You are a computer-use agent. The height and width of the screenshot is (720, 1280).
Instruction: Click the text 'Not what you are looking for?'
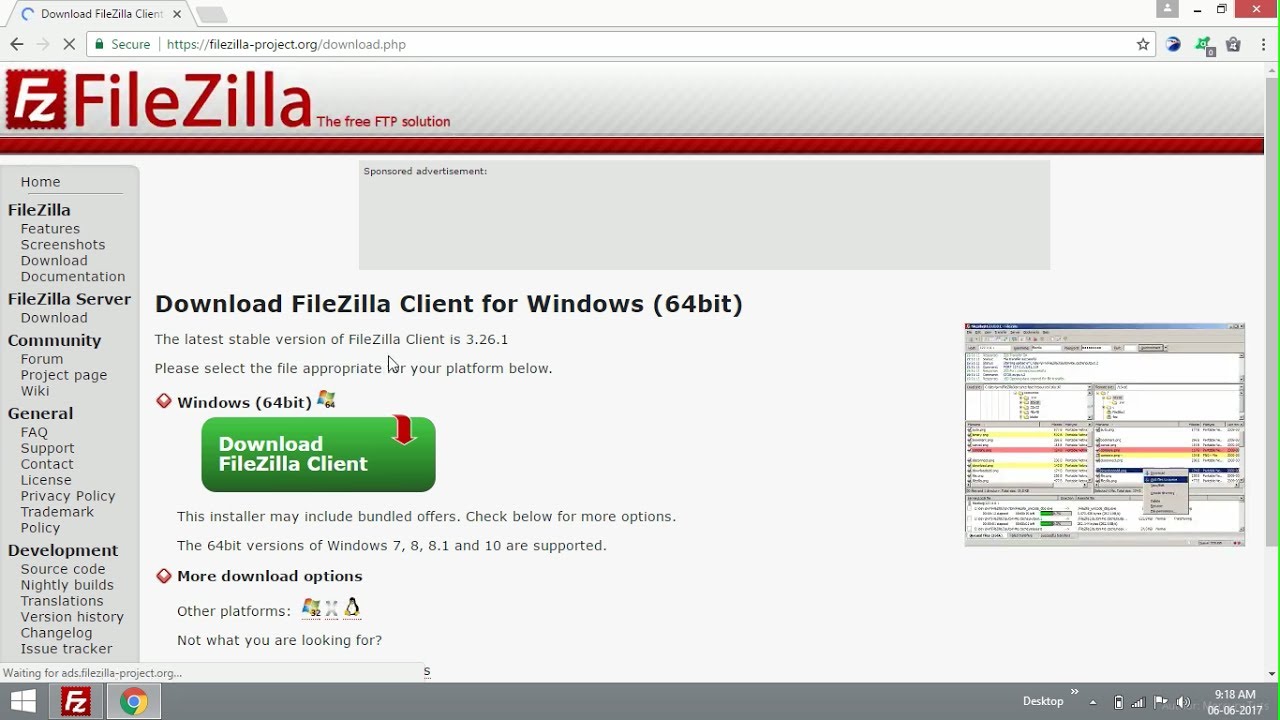tap(279, 640)
